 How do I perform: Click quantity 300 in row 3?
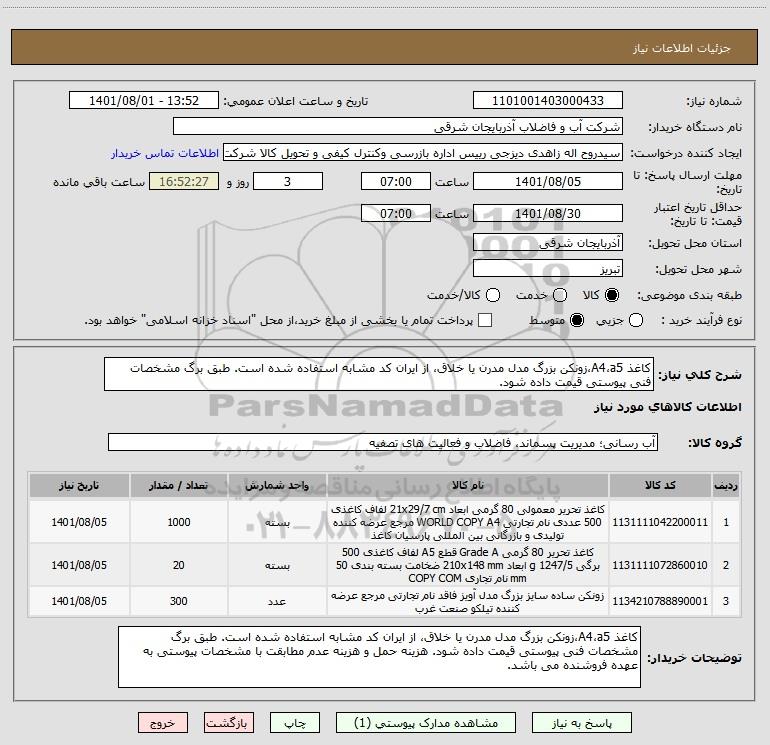[x=179, y=601]
